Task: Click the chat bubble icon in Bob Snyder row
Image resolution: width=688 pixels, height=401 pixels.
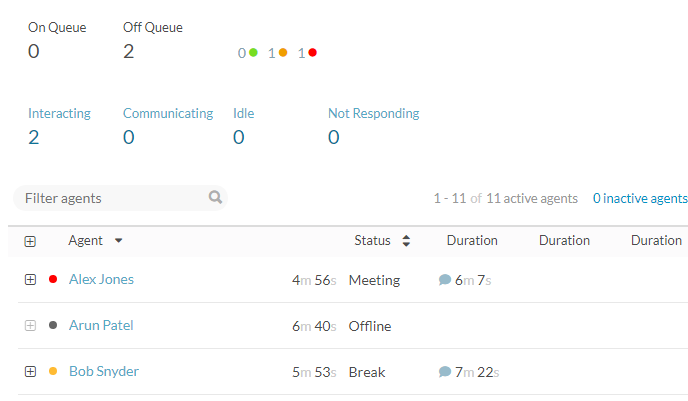Action: pos(445,372)
